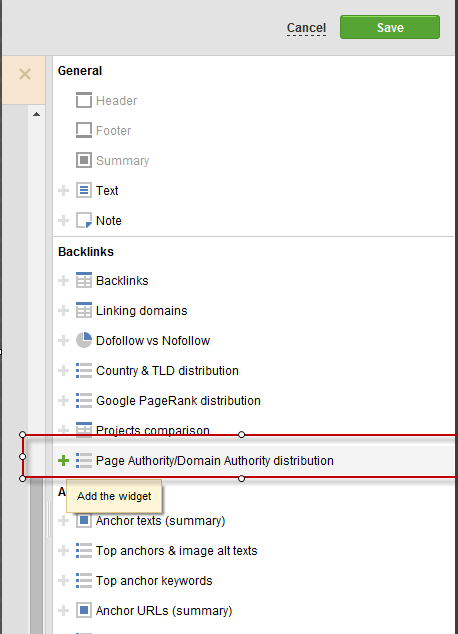Screen dimensions: 458x634
Task: Choose Anchor URLs (summary) widget
Action: (x=164, y=611)
